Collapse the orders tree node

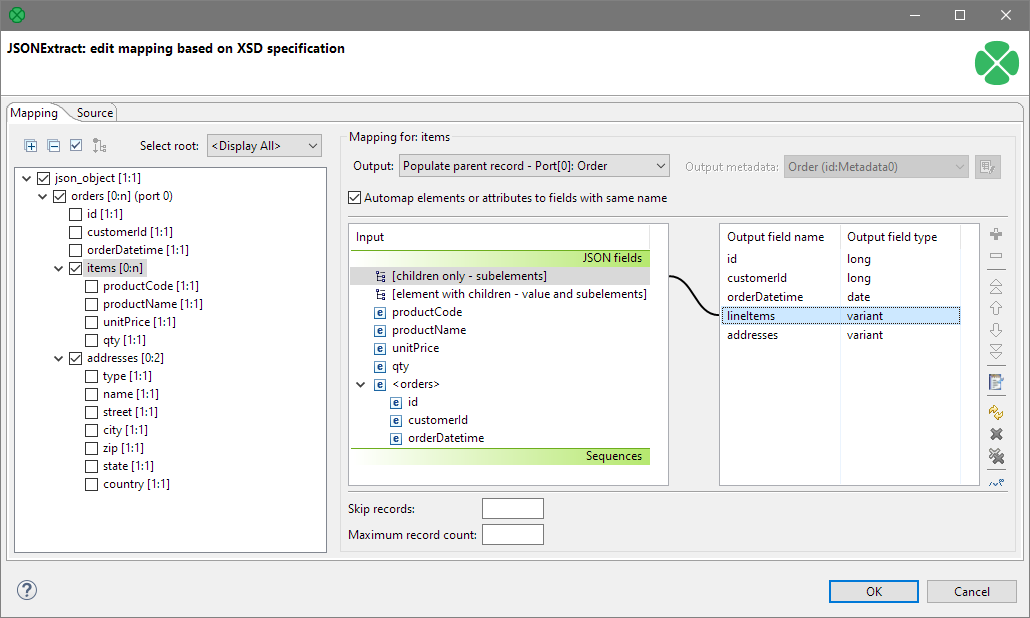[43, 196]
